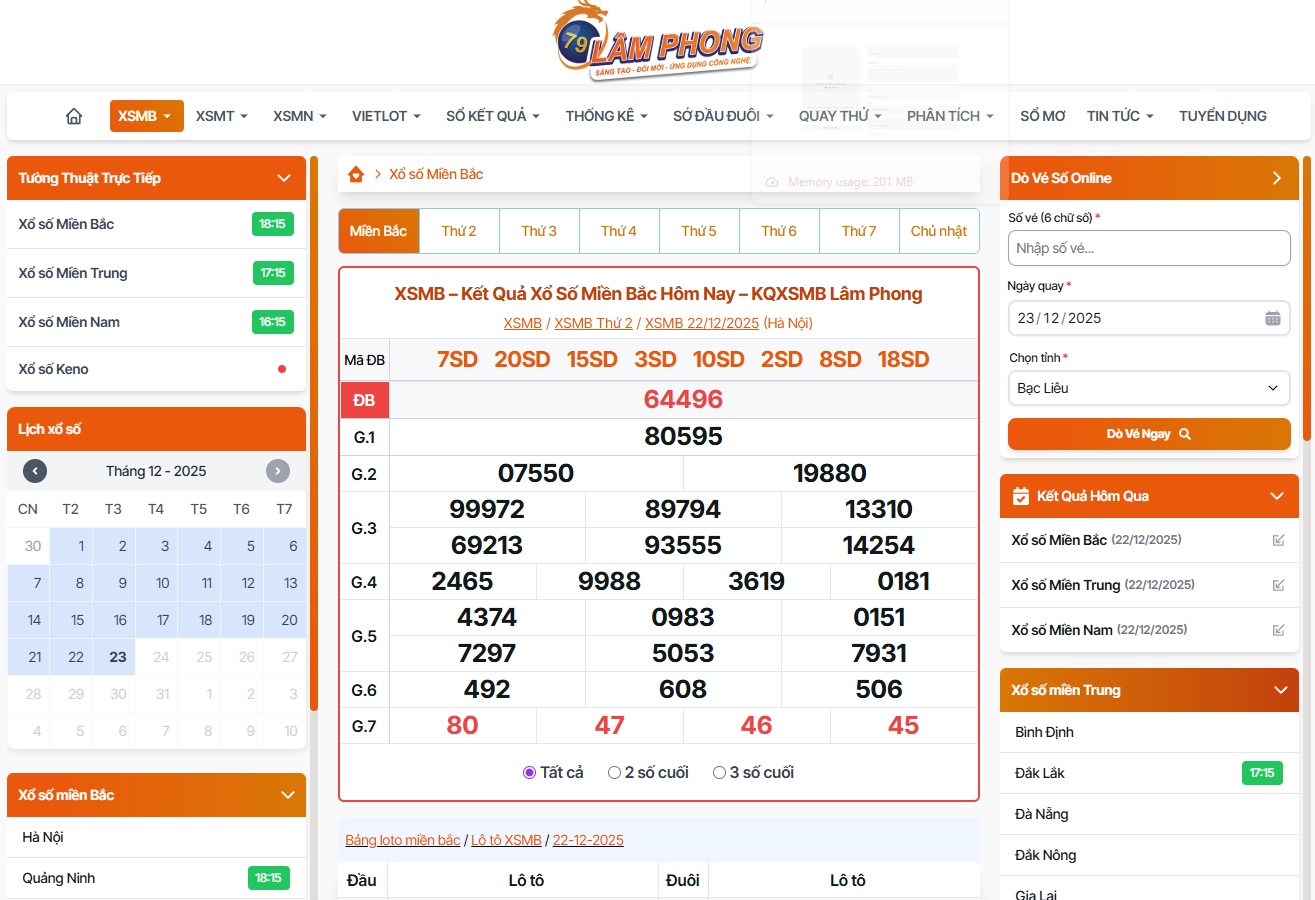Click edit icon beside Xổ số Miền Trung yesterday
Image resolution: width=1315 pixels, height=900 pixels.
tap(1278, 585)
